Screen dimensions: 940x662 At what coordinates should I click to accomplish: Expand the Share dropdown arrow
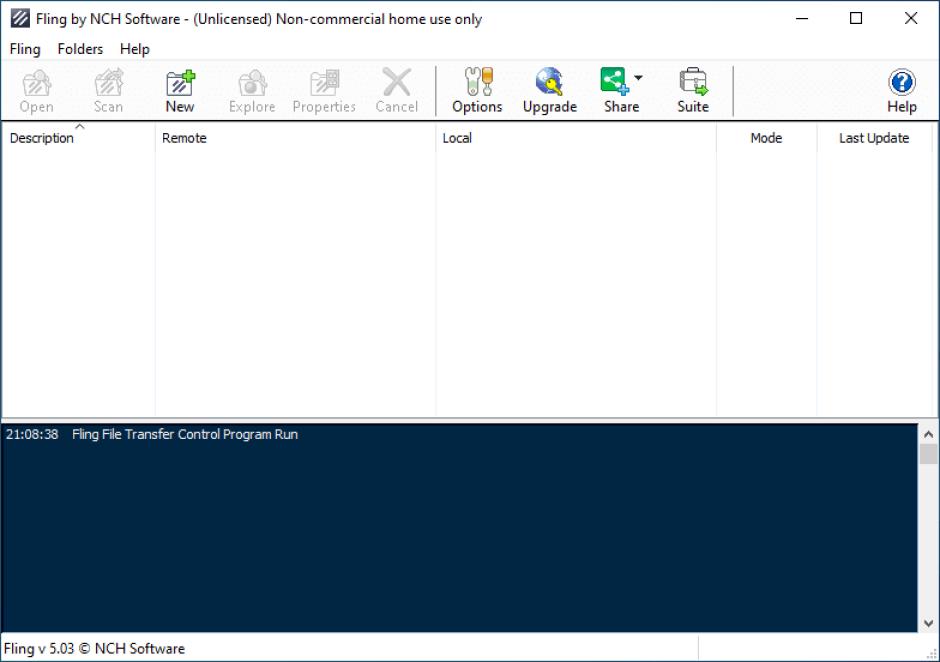638,78
